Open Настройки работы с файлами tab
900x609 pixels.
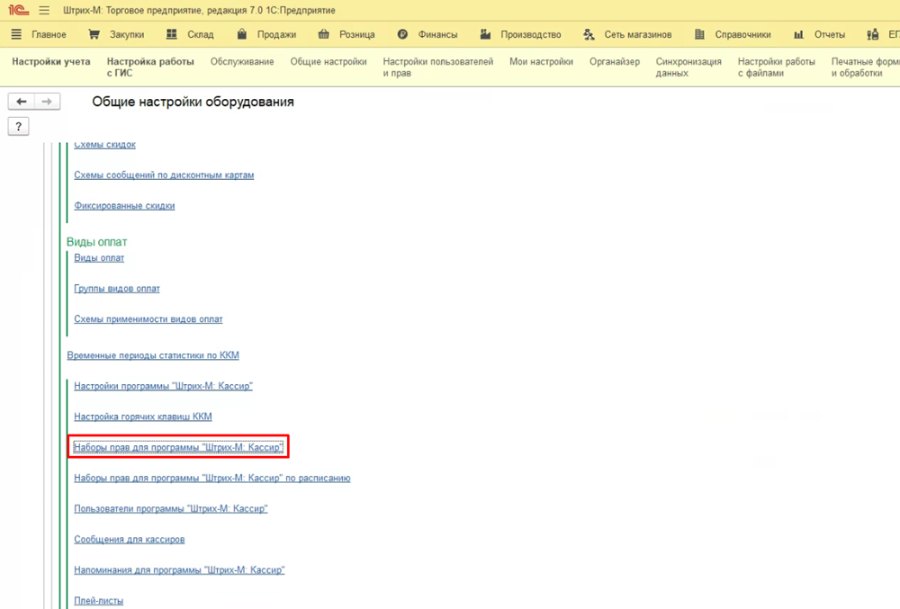click(x=777, y=67)
